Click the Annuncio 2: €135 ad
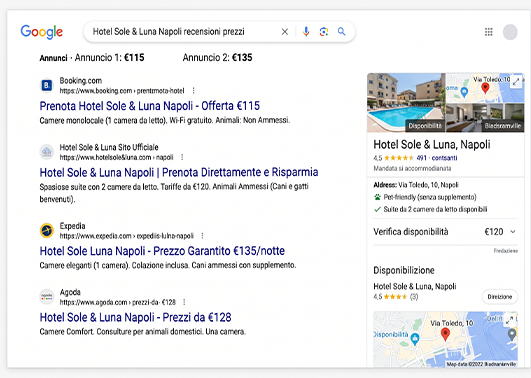The width and height of the screenshot is (531, 378). (217, 58)
